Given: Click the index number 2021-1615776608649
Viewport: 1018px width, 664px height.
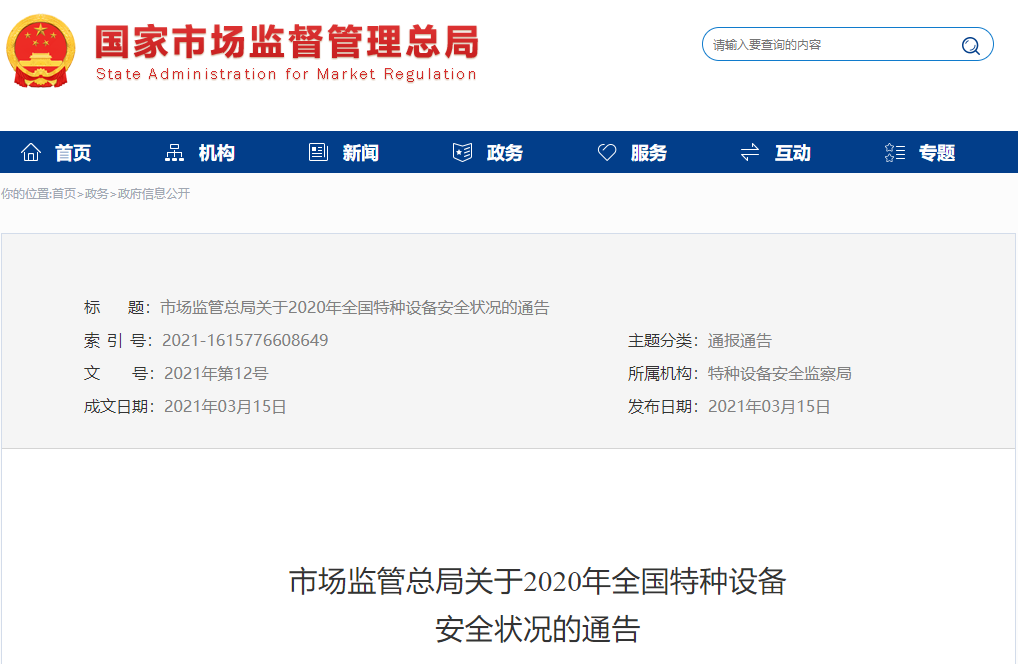Looking at the screenshot, I should pyautogui.click(x=245, y=340).
